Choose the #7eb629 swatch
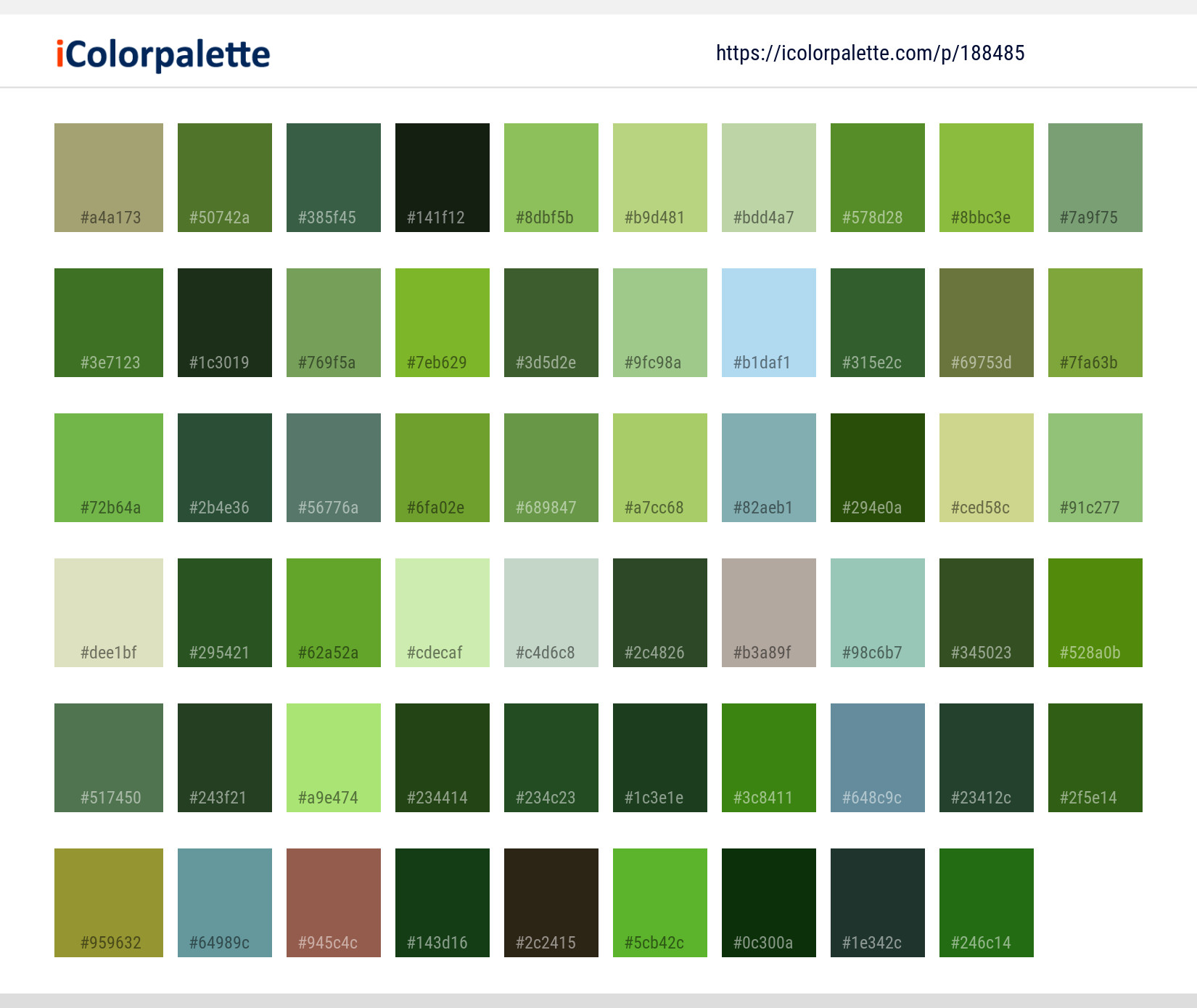The width and height of the screenshot is (1197, 1008). click(x=443, y=323)
